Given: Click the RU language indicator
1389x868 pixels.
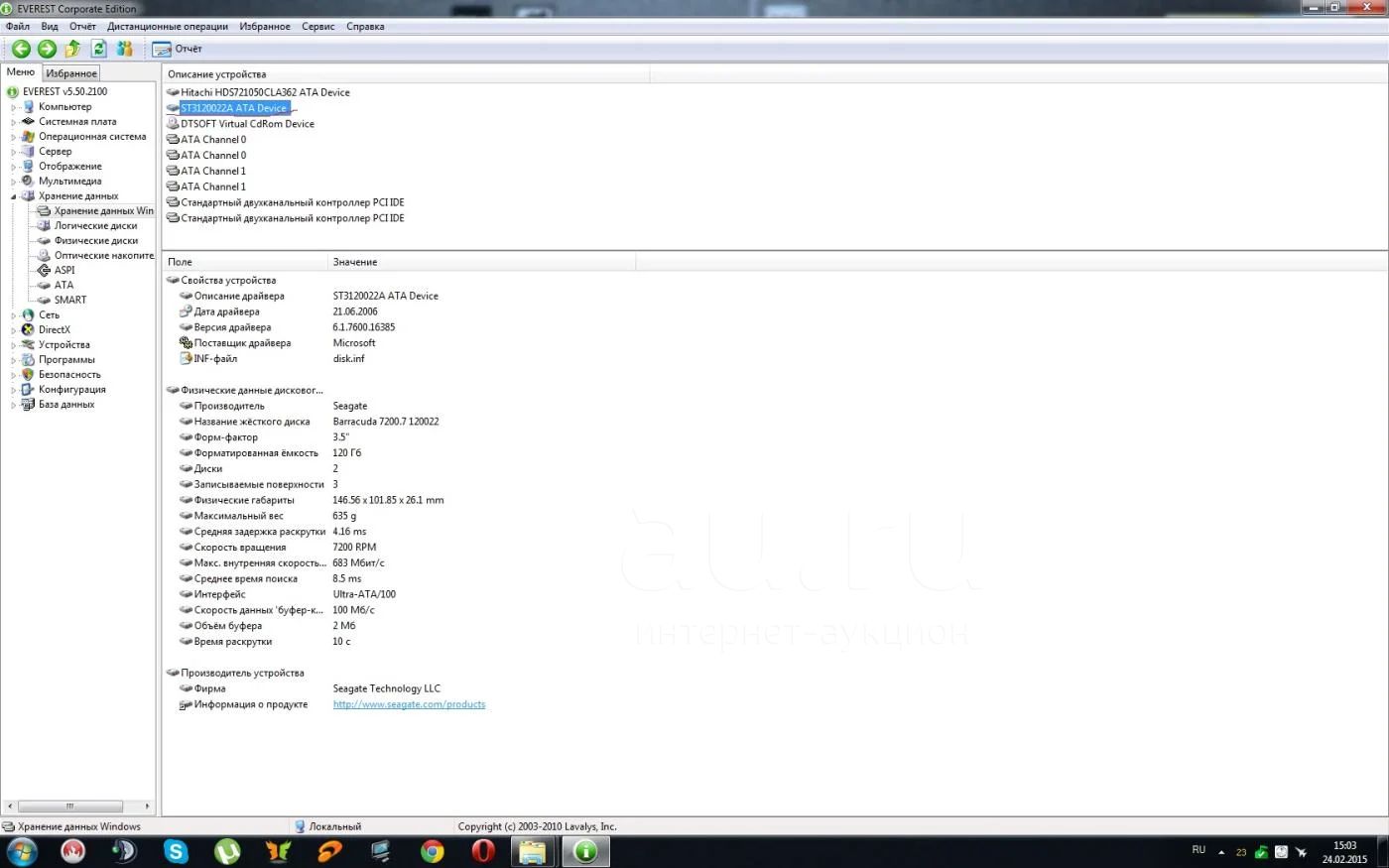Looking at the screenshot, I should click(x=1199, y=850).
